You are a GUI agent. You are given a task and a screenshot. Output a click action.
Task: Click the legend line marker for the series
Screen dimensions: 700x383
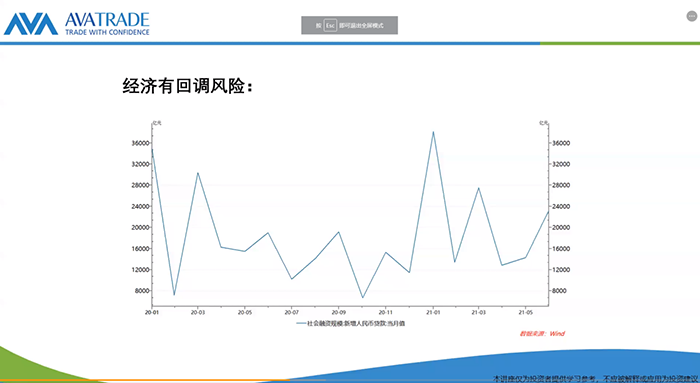[x=301, y=323]
